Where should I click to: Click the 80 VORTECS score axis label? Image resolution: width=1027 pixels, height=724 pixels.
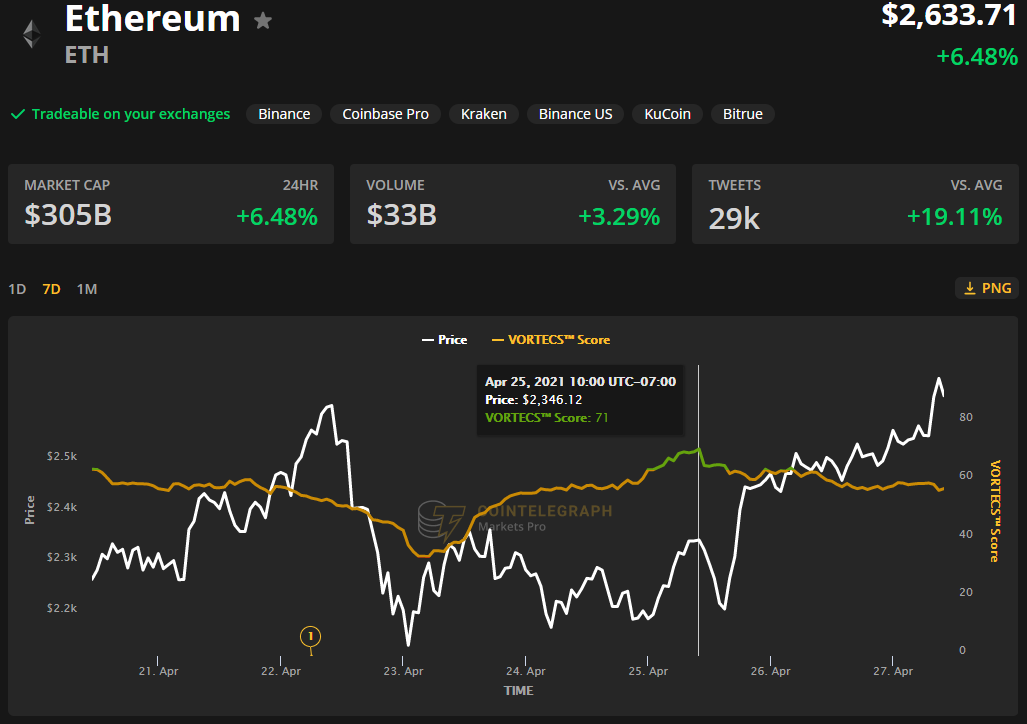click(x=965, y=417)
